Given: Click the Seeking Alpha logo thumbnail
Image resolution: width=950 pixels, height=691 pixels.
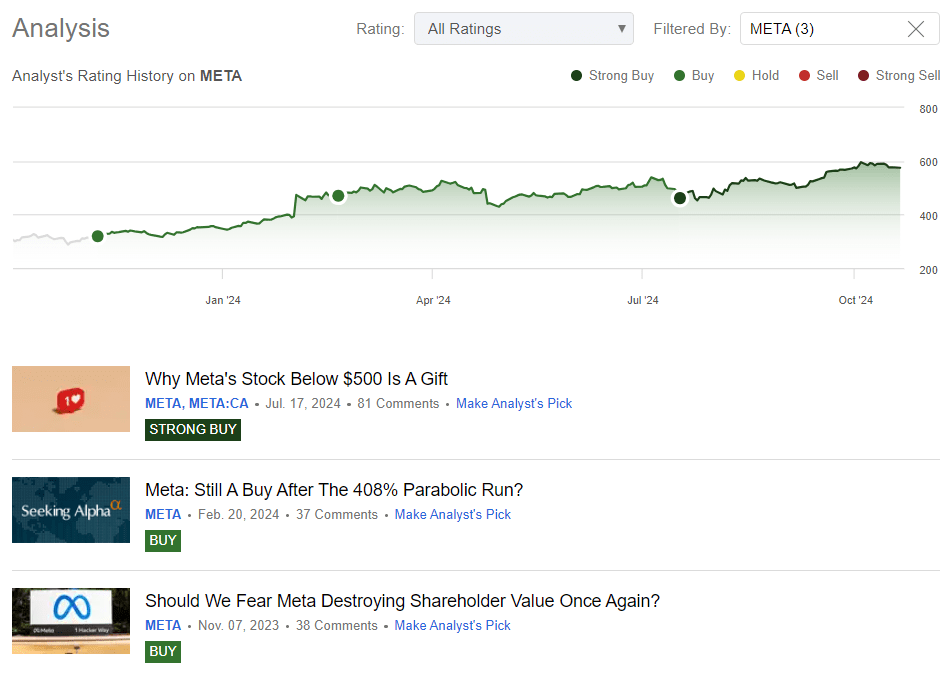Looking at the screenshot, I should click(x=71, y=510).
